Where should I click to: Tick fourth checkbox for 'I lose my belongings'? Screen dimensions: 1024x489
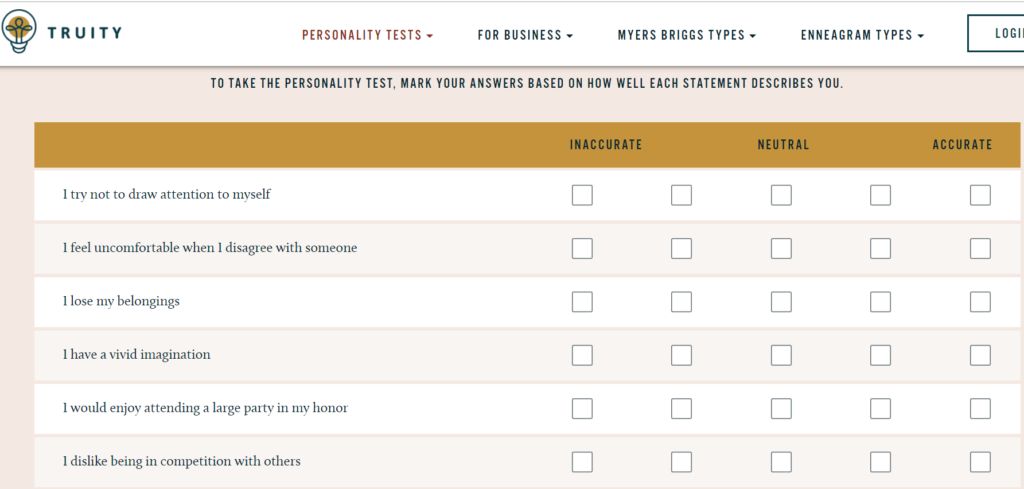tap(880, 302)
